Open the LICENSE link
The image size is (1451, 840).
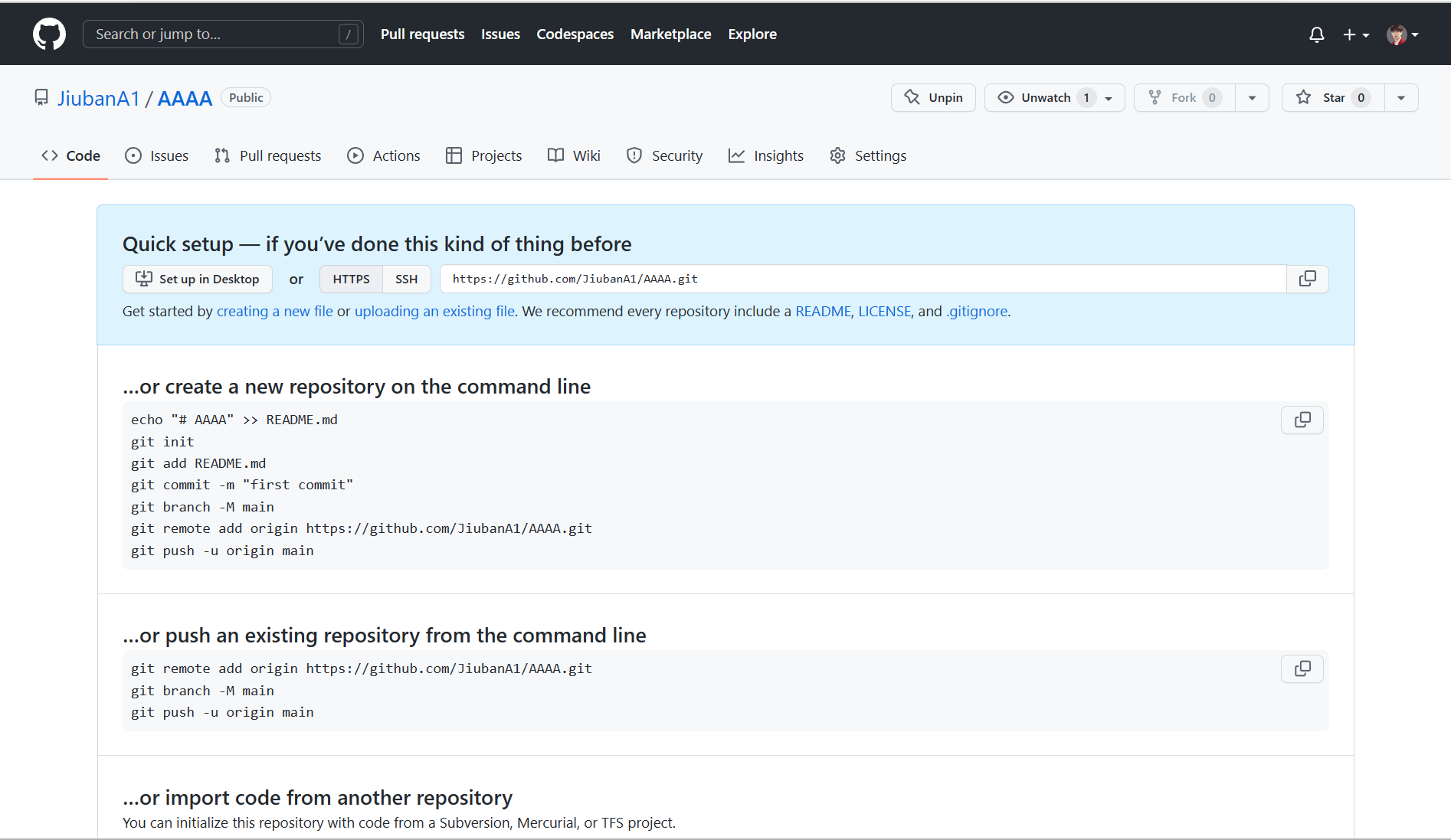[884, 311]
